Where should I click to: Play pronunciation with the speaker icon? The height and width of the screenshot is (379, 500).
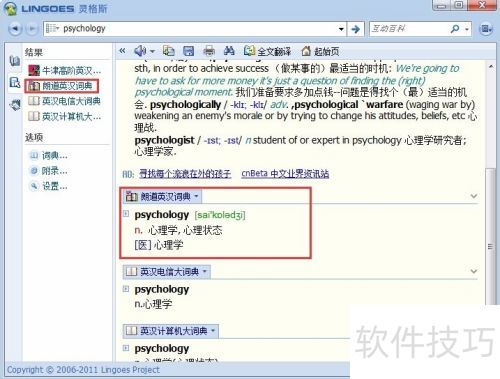140,51
